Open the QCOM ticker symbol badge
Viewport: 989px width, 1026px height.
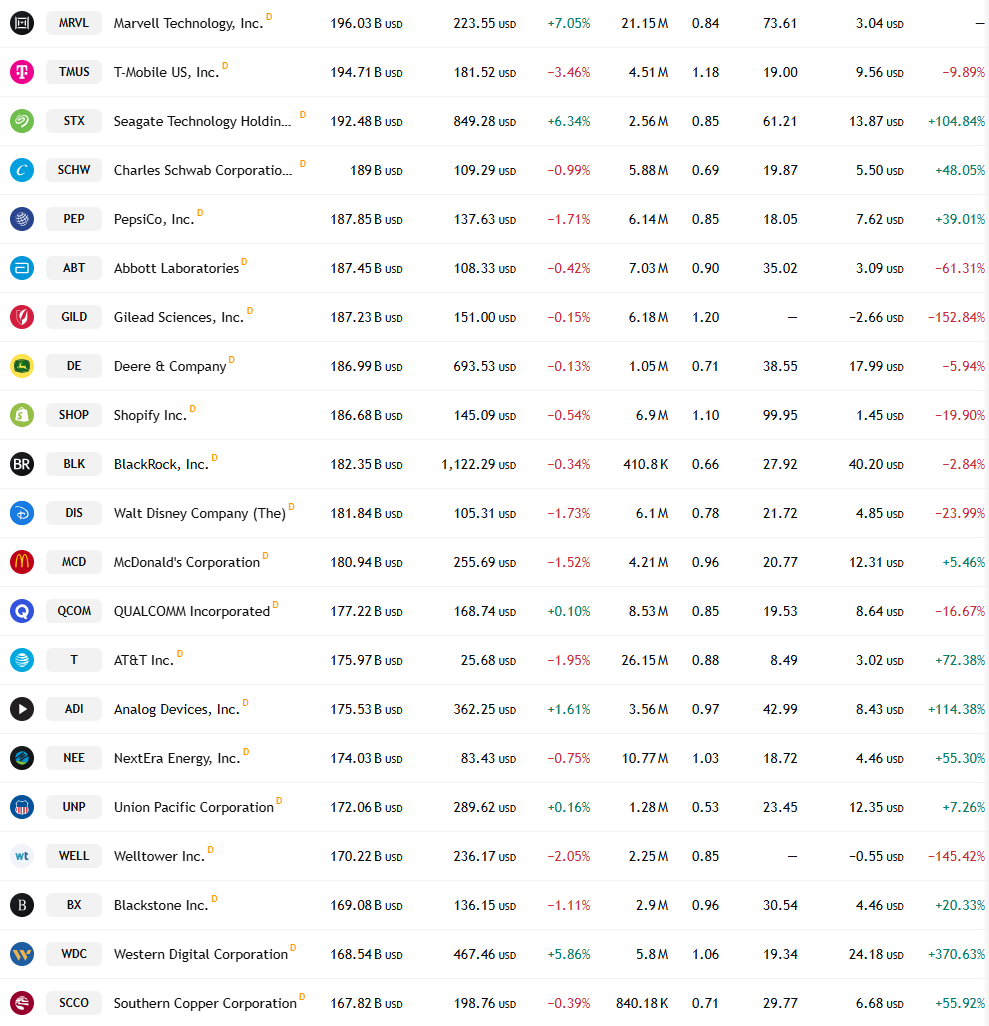pyautogui.click(x=74, y=610)
